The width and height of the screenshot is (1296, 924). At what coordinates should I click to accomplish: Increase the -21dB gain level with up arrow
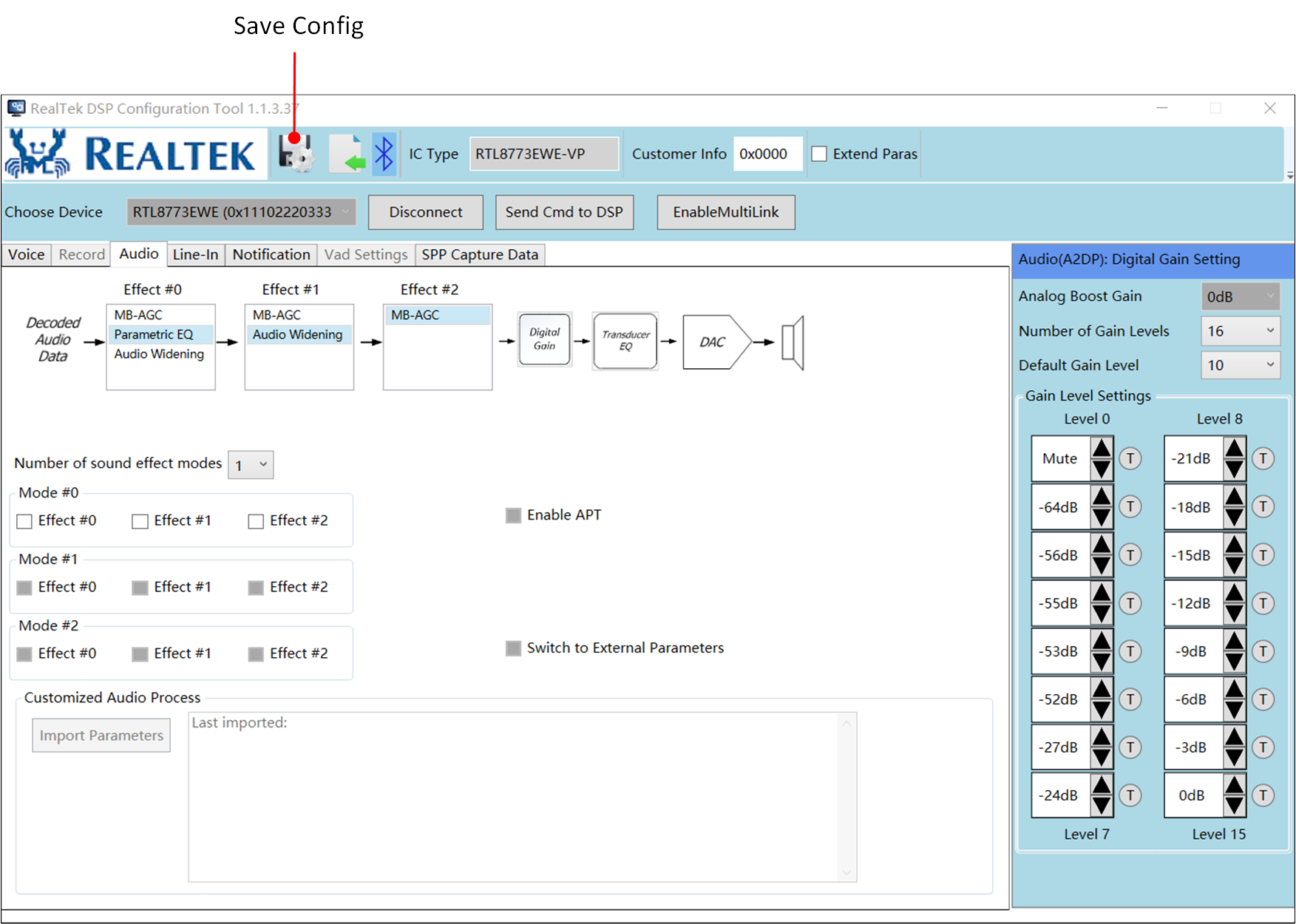[x=1234, y=448]
